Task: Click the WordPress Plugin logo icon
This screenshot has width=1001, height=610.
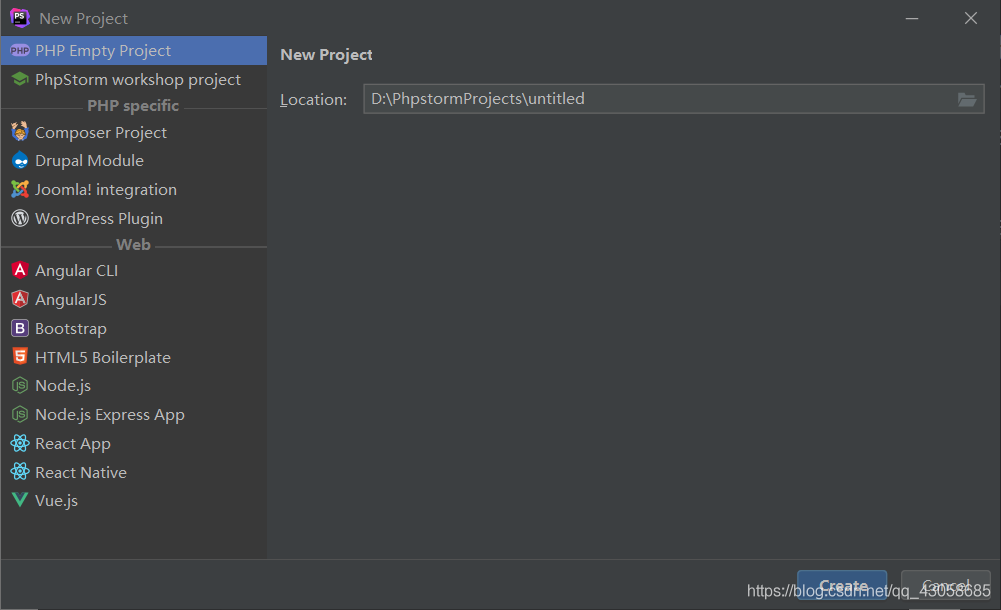Action: [x=20, y=218]
